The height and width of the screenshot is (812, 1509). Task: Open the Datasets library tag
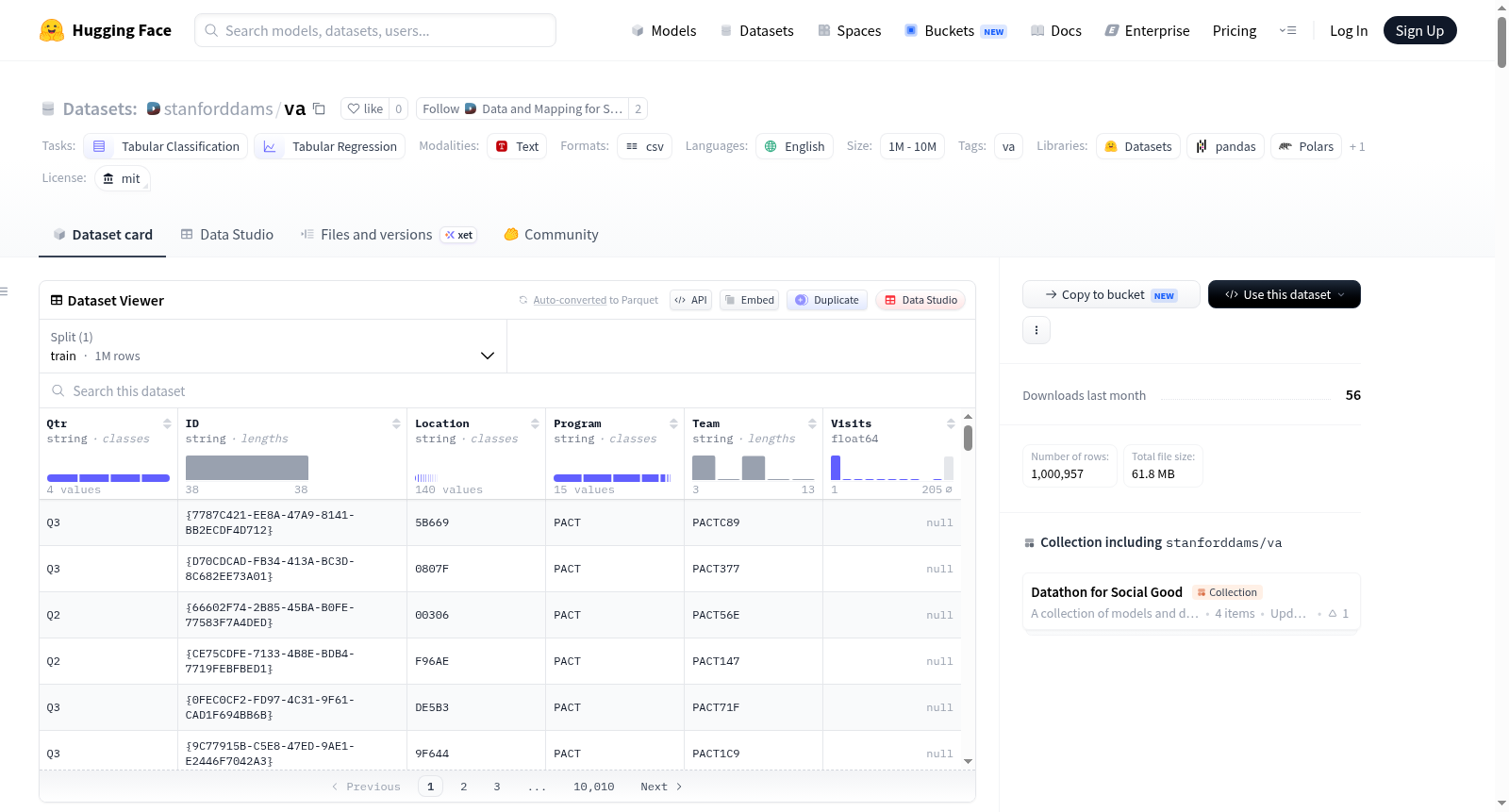pyautogui.click(x=1138, y=146)
